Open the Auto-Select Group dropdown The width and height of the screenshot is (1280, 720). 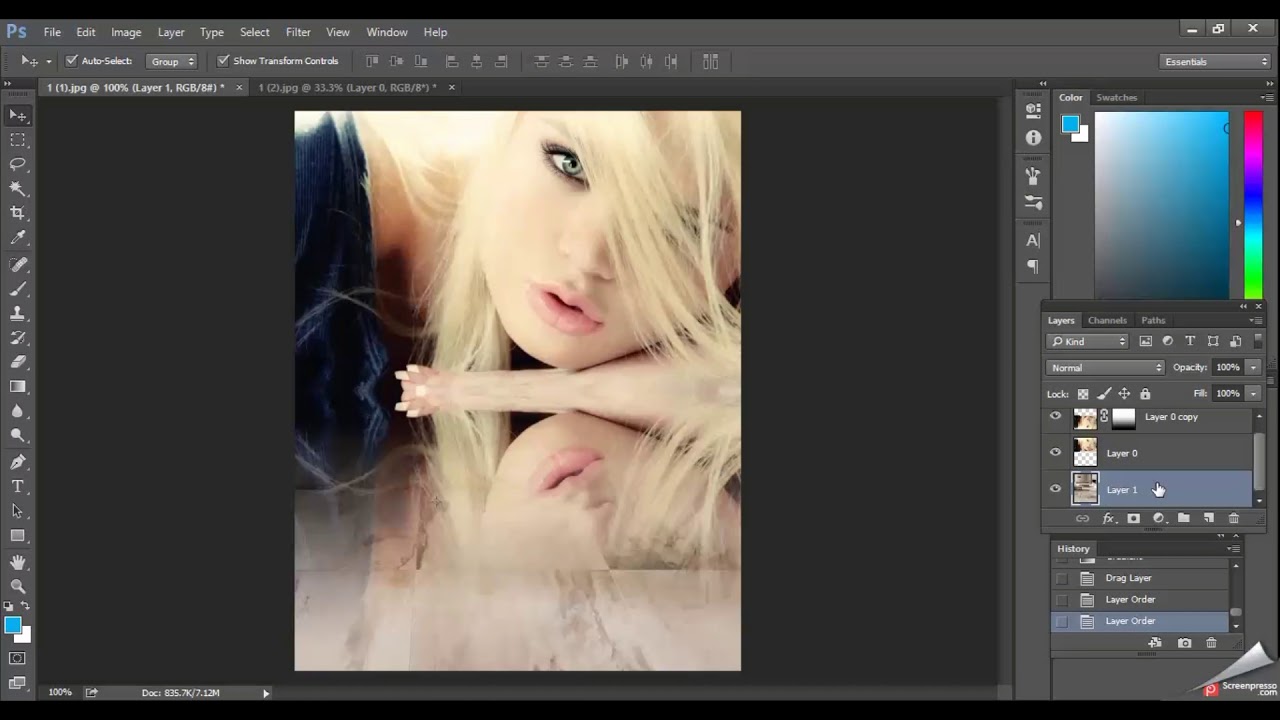(172, 61)
